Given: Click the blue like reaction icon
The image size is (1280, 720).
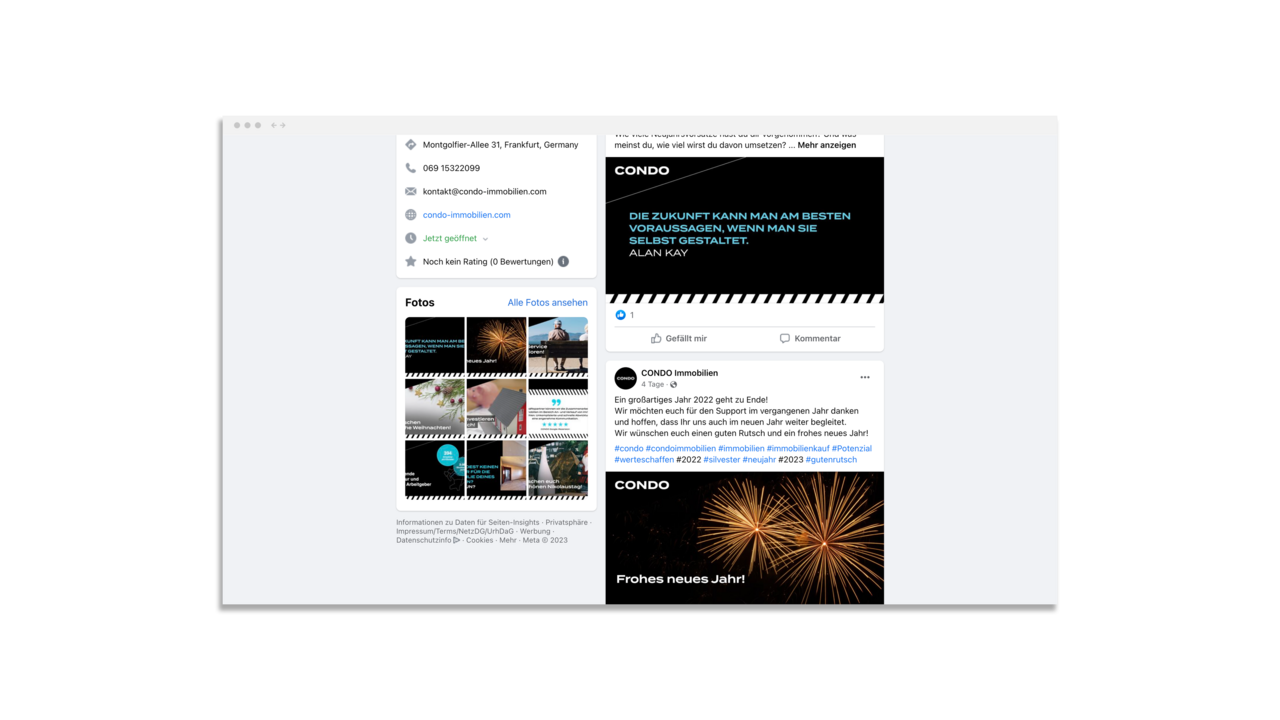Looking at the screenshot, I should (620, 315).
